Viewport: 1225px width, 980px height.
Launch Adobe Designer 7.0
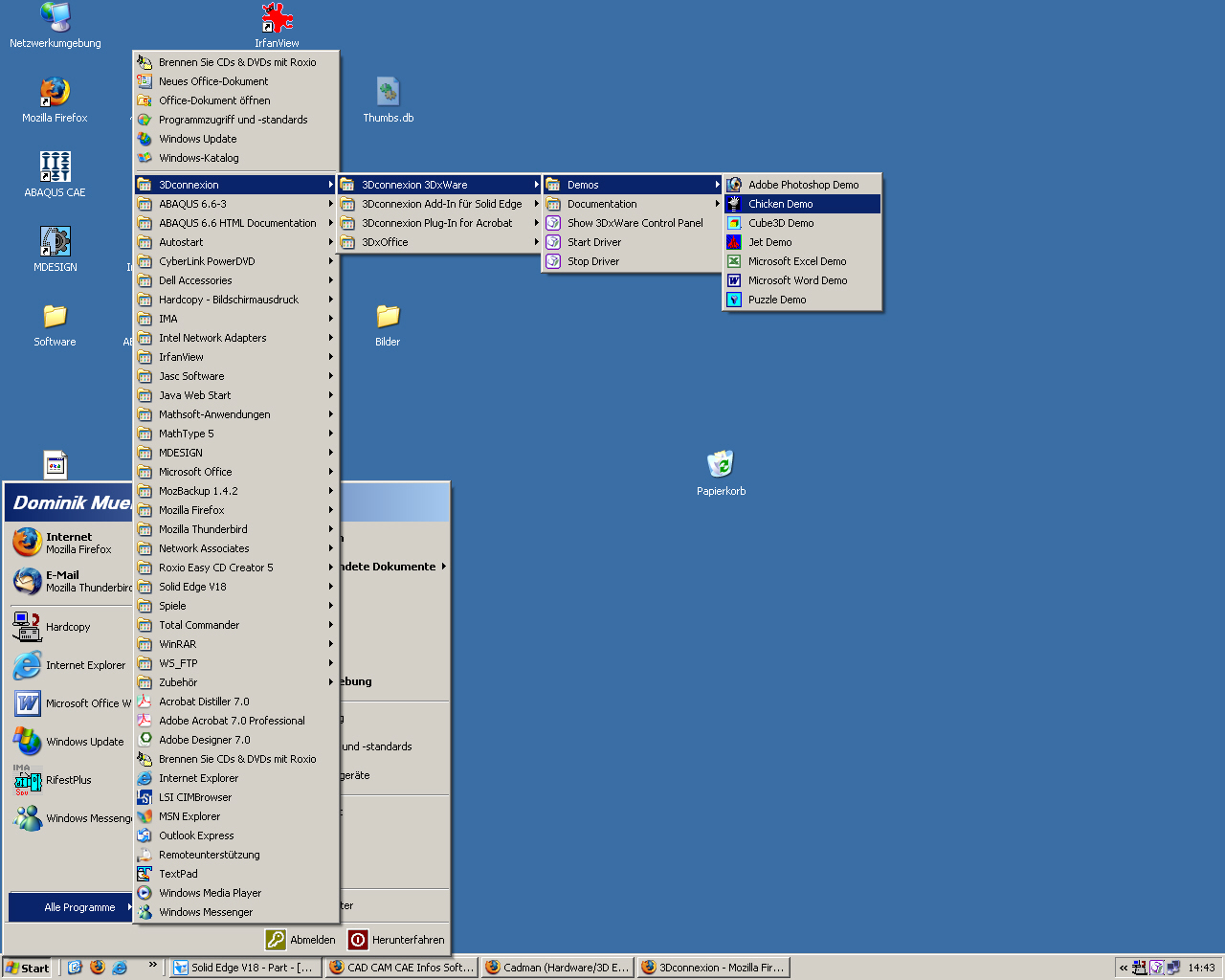pos(235,740)
